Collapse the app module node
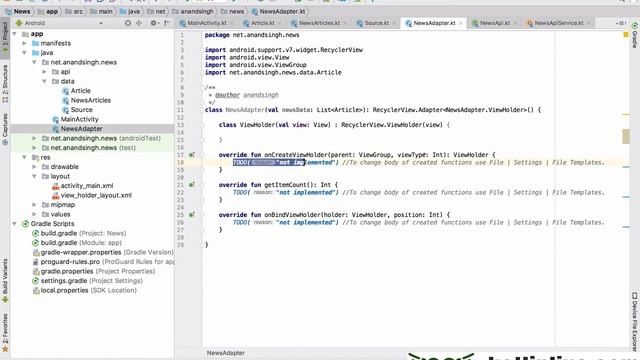 tap(15, 34)
